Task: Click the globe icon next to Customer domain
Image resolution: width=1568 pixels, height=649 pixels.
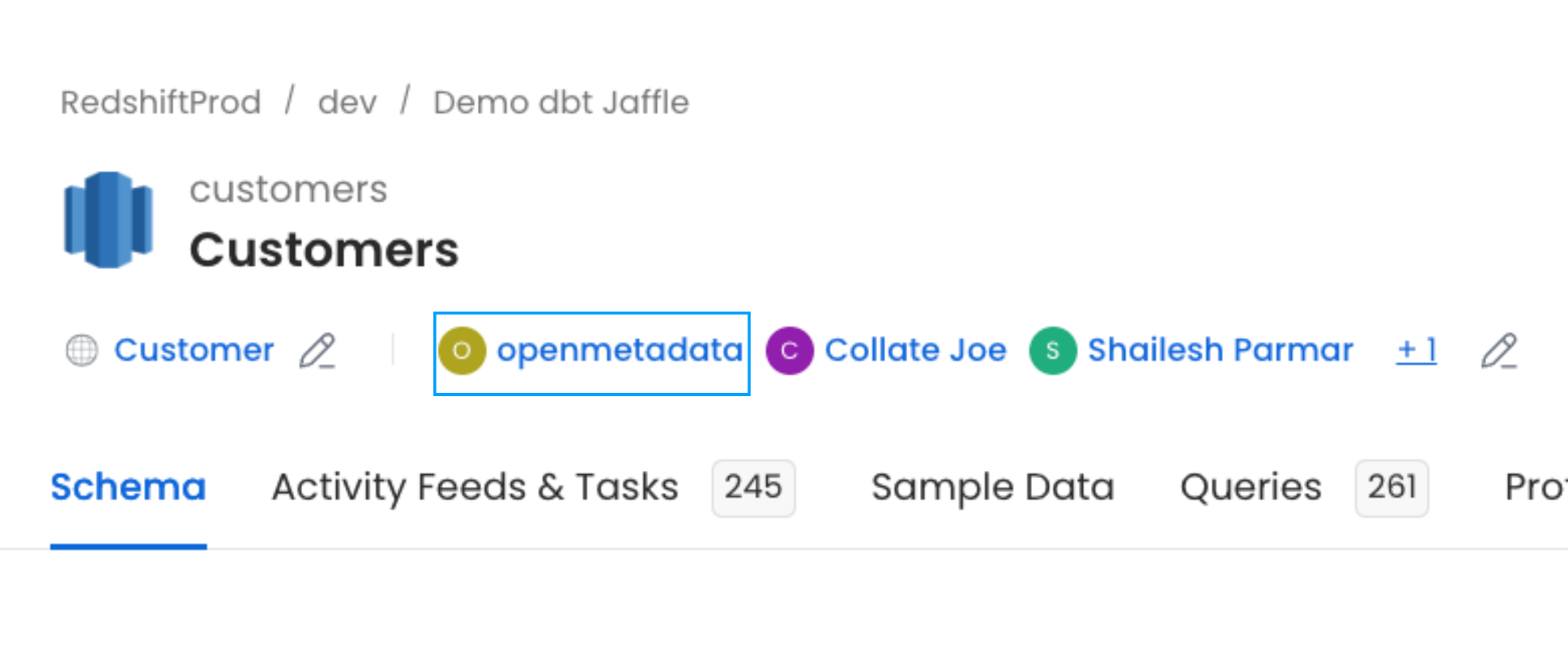Action: tap(82, 350)
